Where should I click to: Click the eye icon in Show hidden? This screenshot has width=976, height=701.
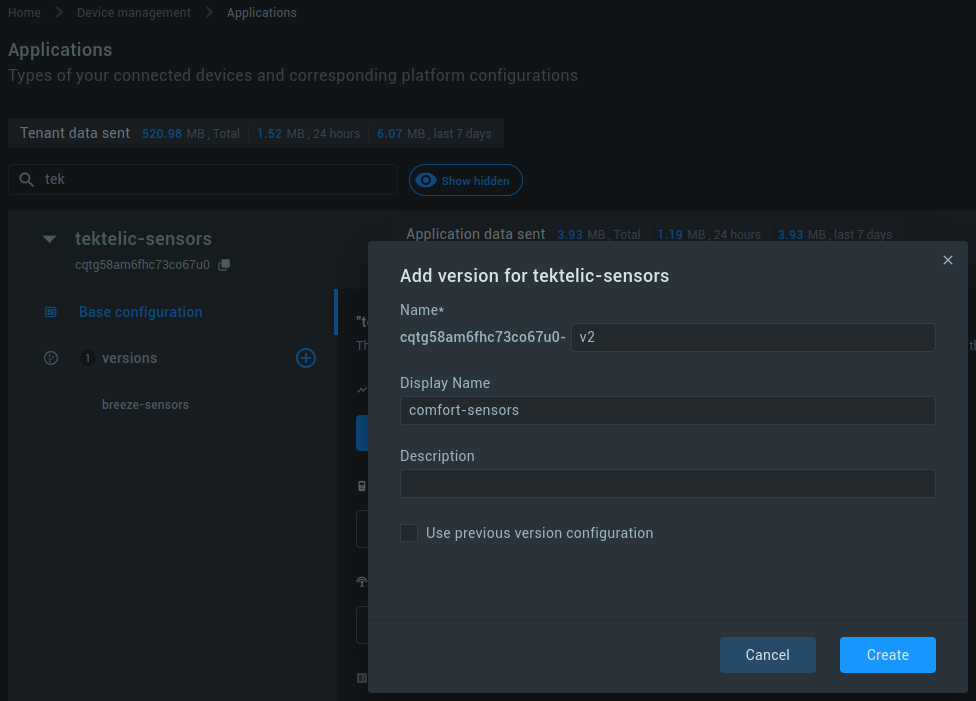click(x=427, y=181)
